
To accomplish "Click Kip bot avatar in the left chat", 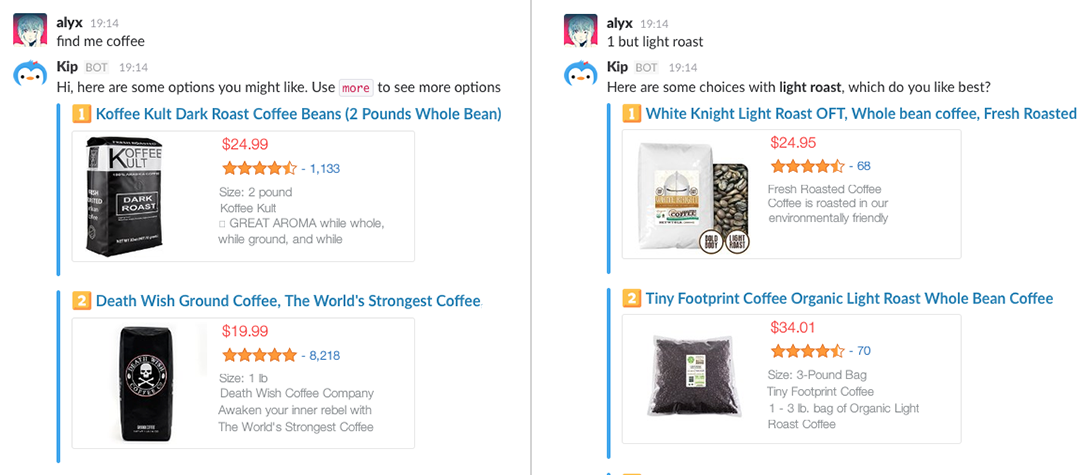I will (29, 76).
